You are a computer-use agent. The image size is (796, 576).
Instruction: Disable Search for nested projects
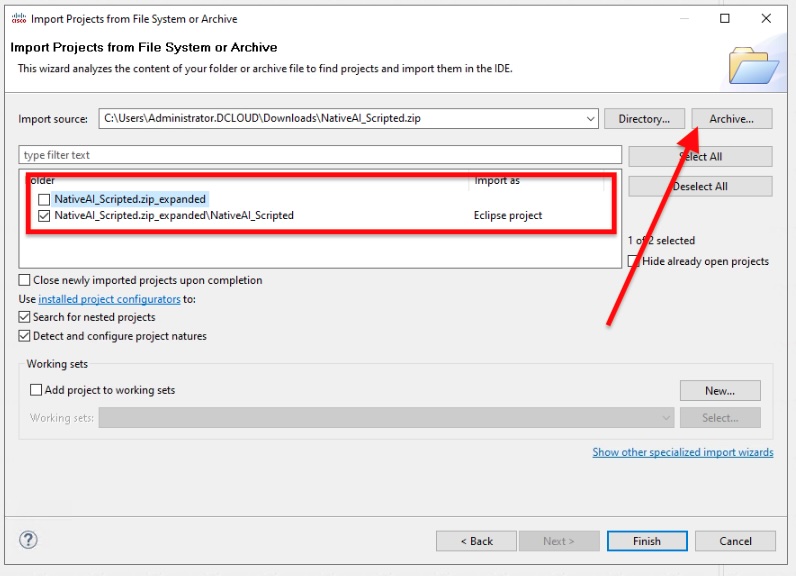tap(25, 317)
